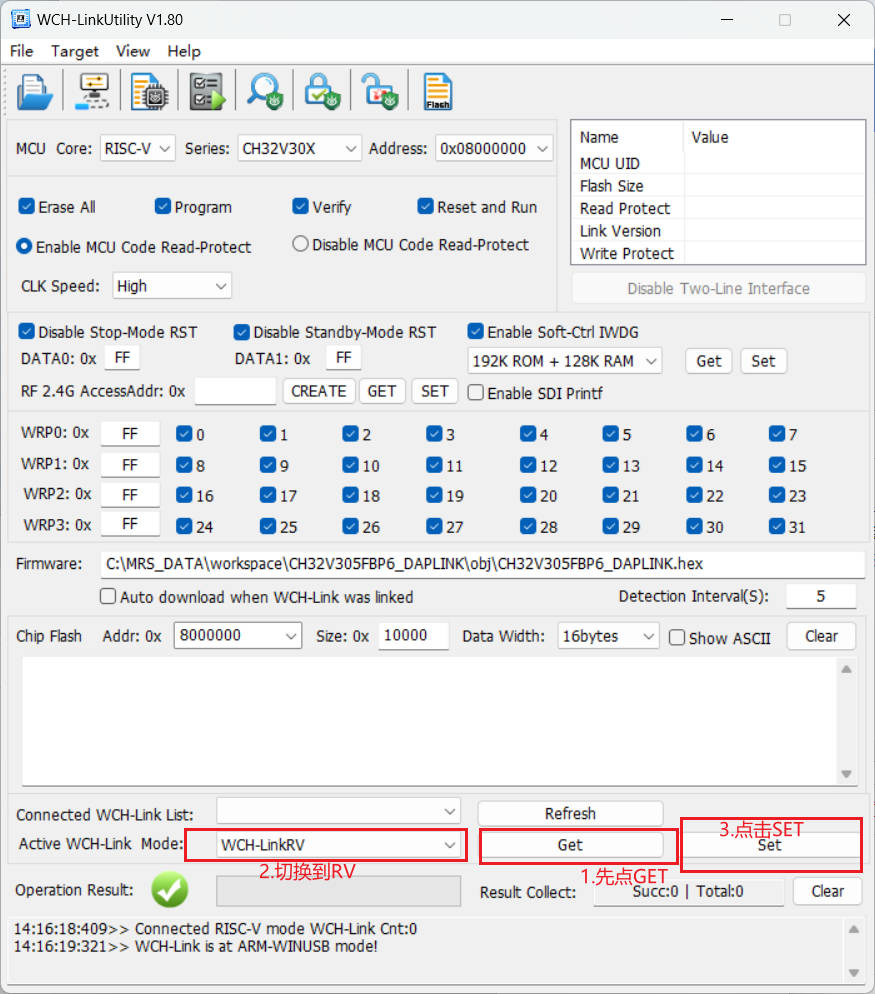Open the Target menu
The image size is (875, 994).
[x=75, y=51]
